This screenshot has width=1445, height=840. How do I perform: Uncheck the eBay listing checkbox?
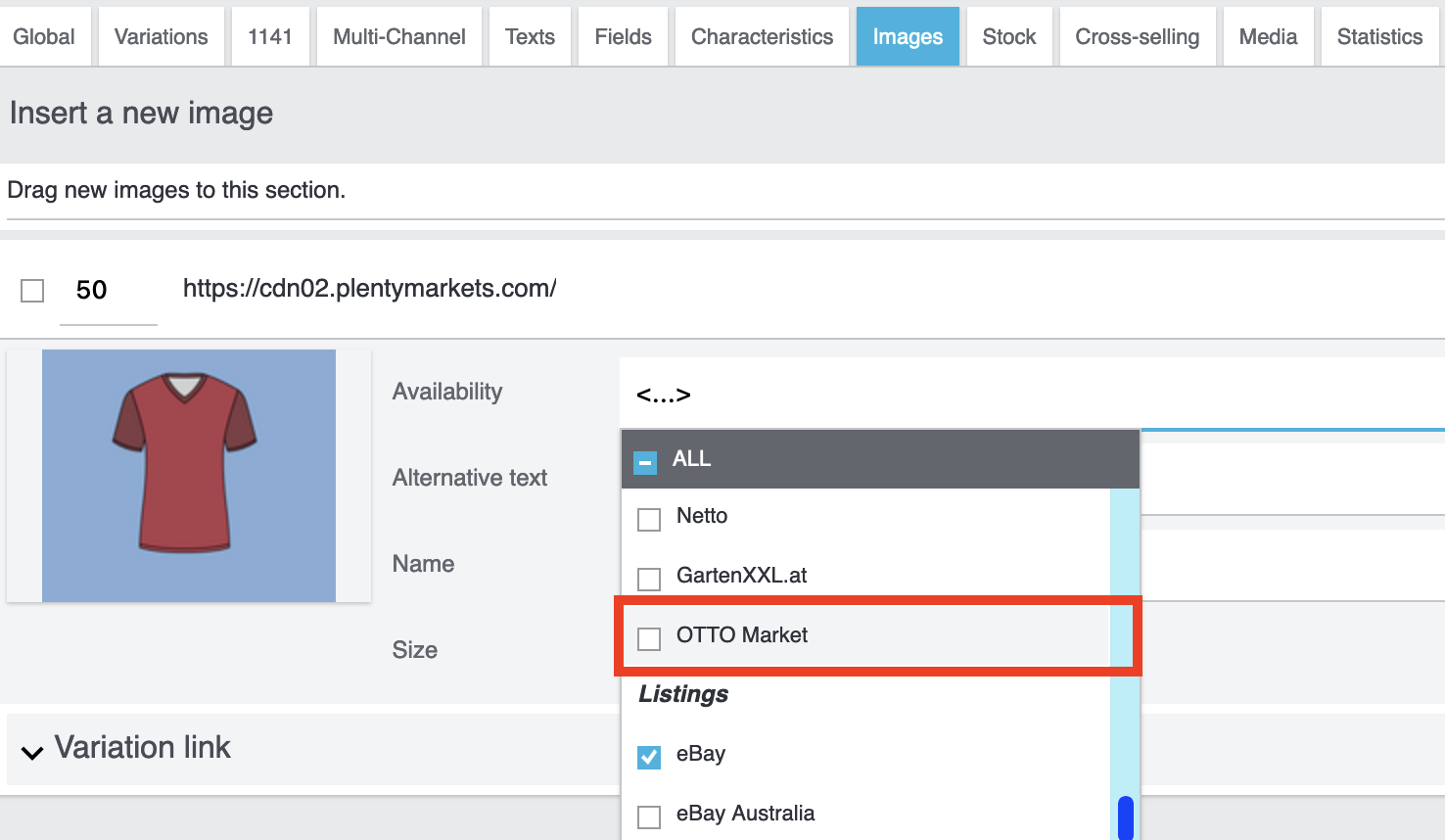pos(649,757)
